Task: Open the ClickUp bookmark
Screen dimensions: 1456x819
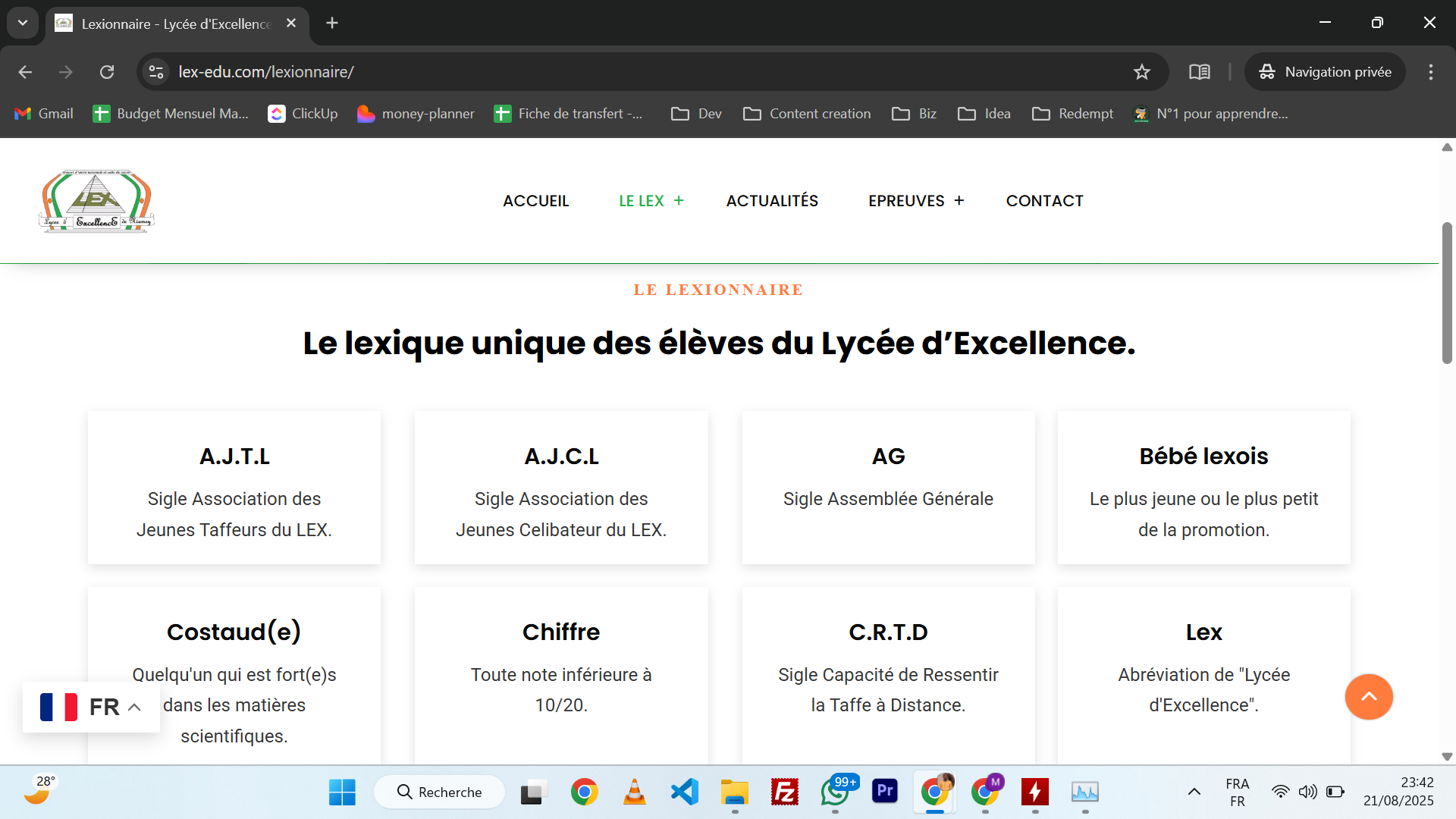Action: (x=303, y=114)
